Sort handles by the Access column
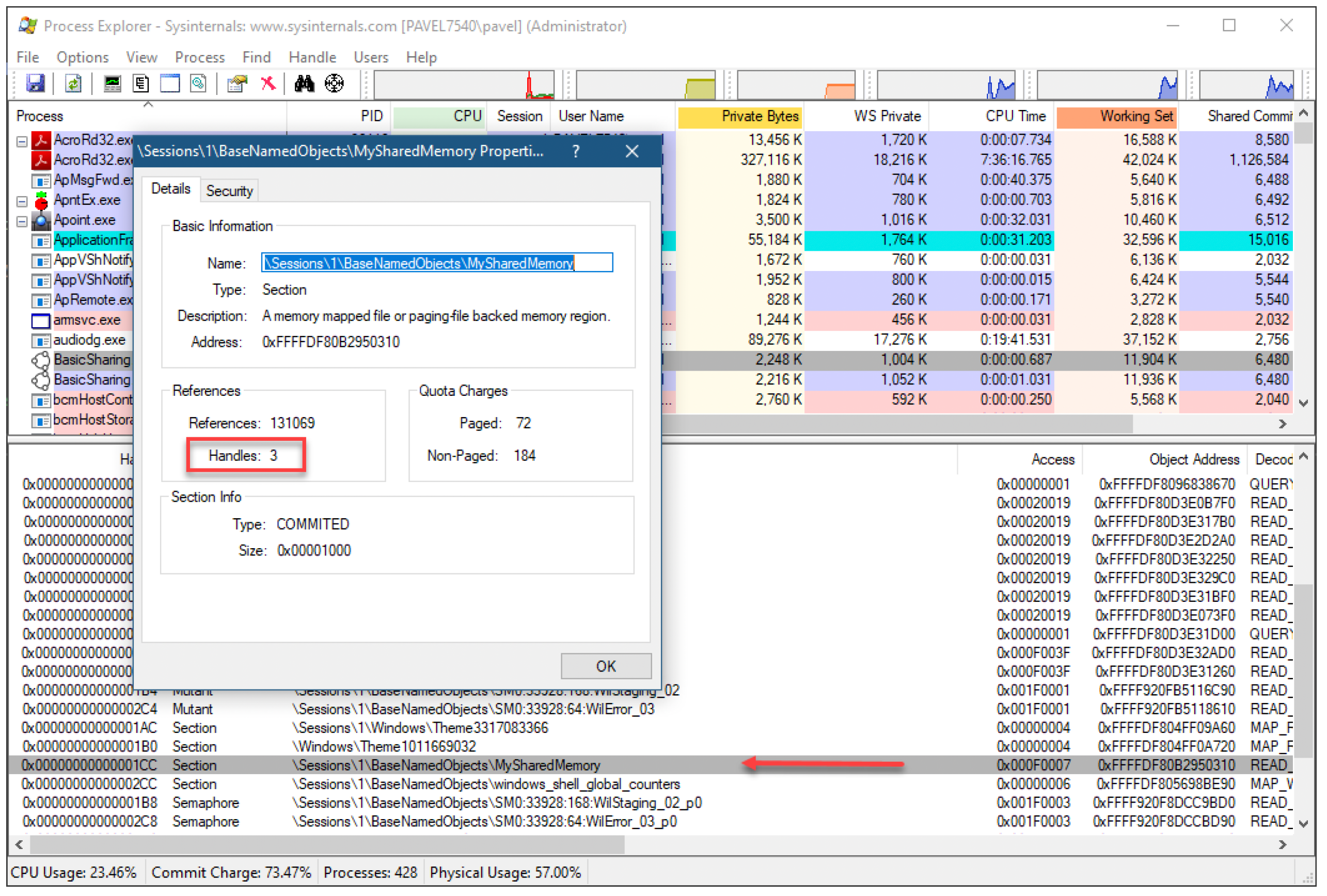 coord(1020,459)
